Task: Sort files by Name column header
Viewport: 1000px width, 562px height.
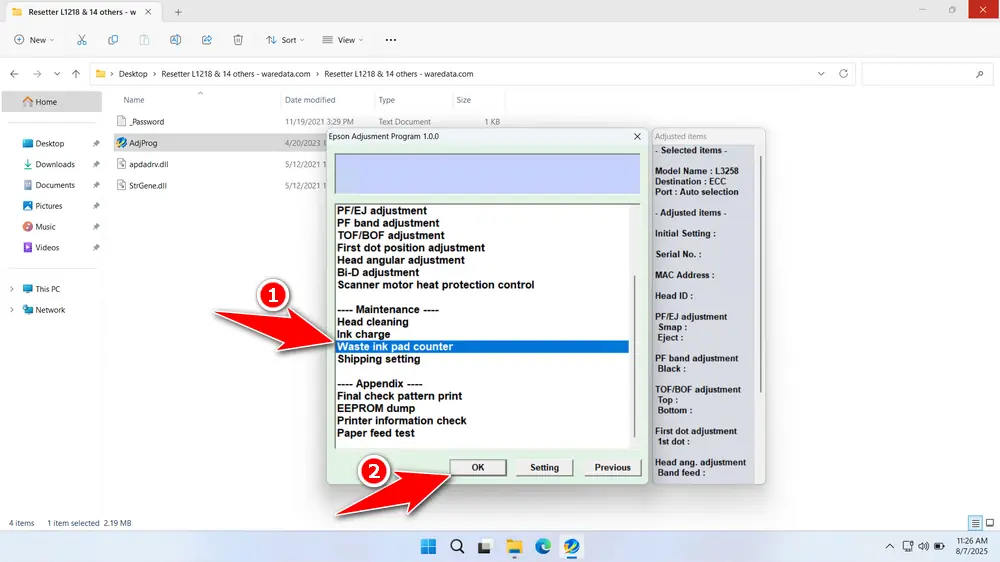Action: coord(134,100)
